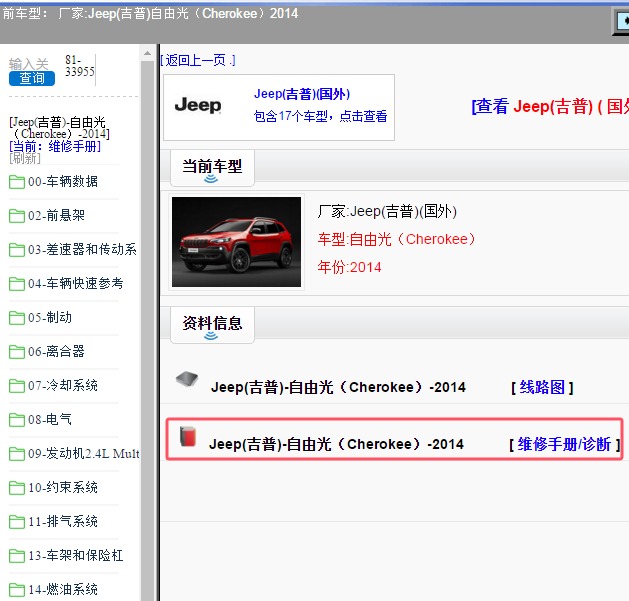Expand the 08-电气 tree item
Screen dimensions: 629x601
click(50, 420)
